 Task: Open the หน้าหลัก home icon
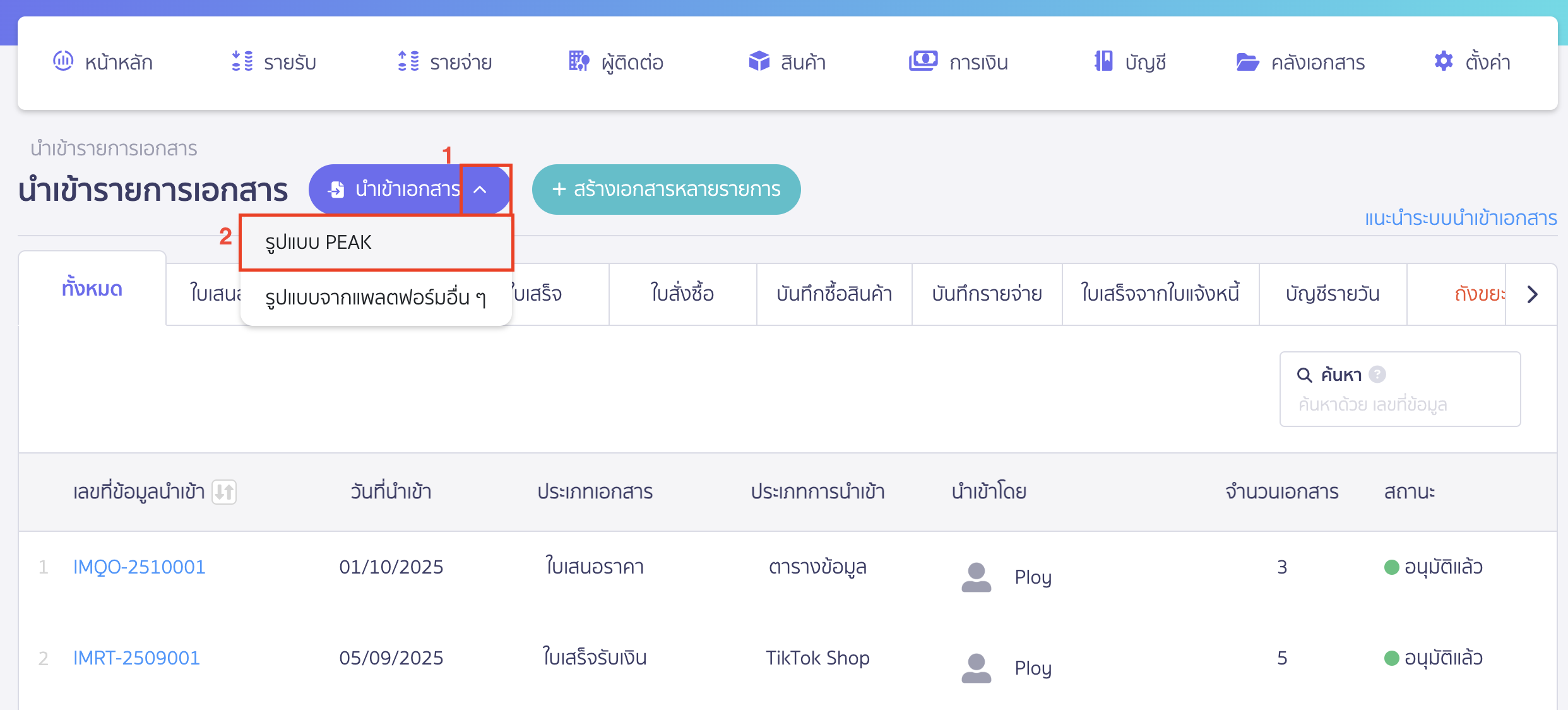tap(63, 61)
